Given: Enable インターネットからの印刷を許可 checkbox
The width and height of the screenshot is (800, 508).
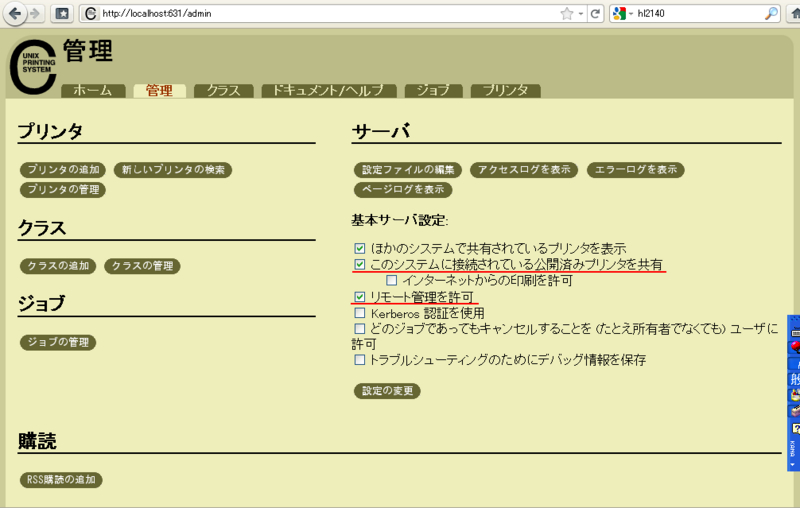Looking at the screenshot, I should pyautogui.click(x=391, y=280).
